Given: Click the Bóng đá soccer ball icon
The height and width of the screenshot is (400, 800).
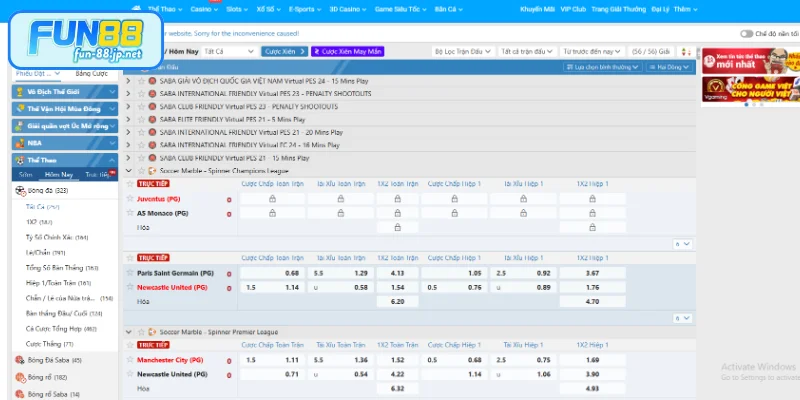Looking at the screenshot, I should click(x=21, y=190).
